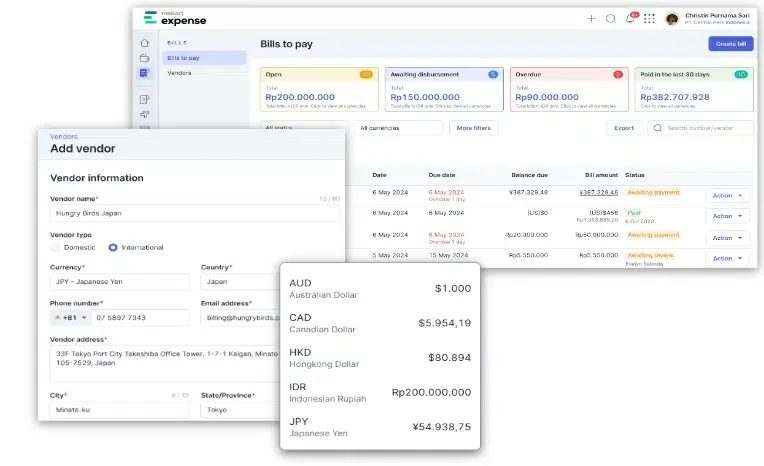Select CAD Canadian Dollar in currency list
This screenshot has width=764, height=466.
[x=380, y=323]
